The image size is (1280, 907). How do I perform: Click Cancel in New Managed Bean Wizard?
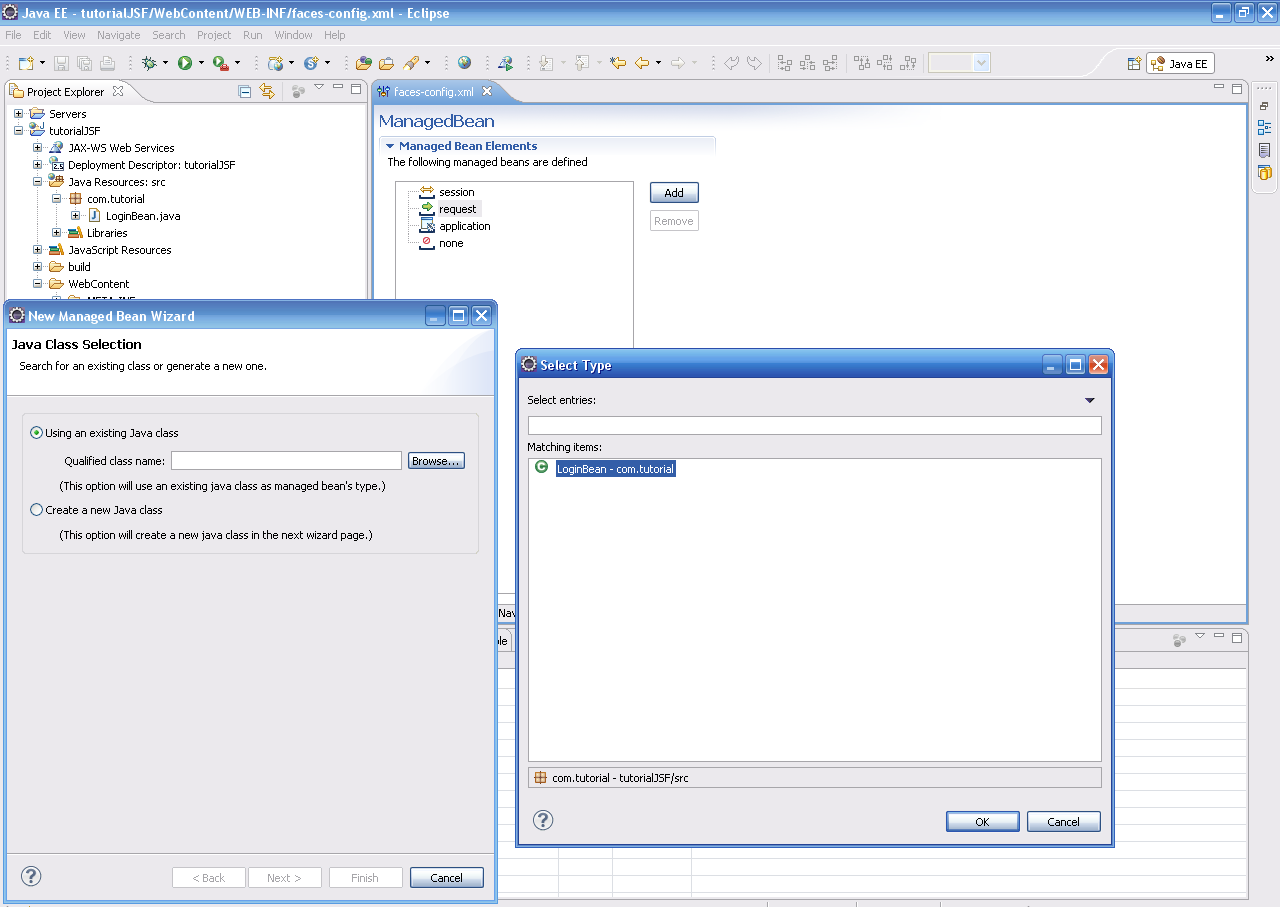(446, 877)
